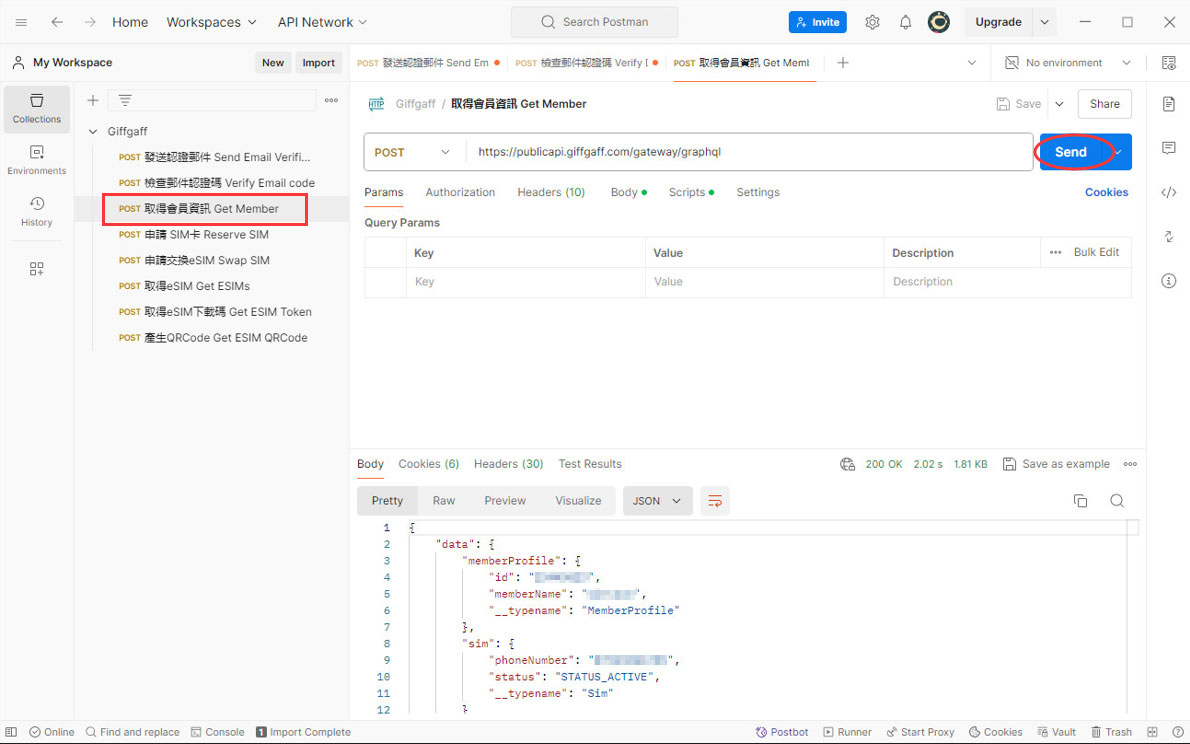This screenshot has height=744, width=1190.
Task: Open the Environments sidebar panel
Action: (37, 160)
